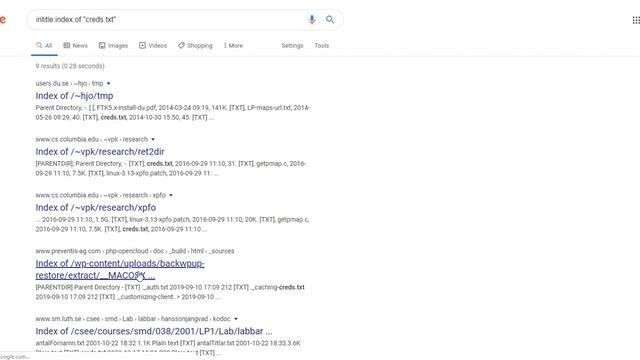
Task: Open the More search options menu
Action: click(x=233, y=45)
